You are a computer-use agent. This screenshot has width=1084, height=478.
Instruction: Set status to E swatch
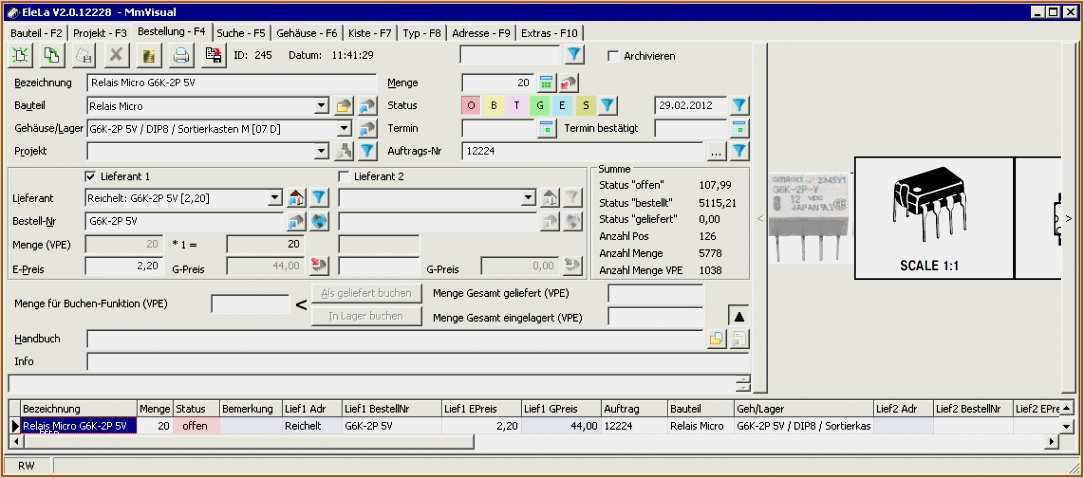point(562,106)
